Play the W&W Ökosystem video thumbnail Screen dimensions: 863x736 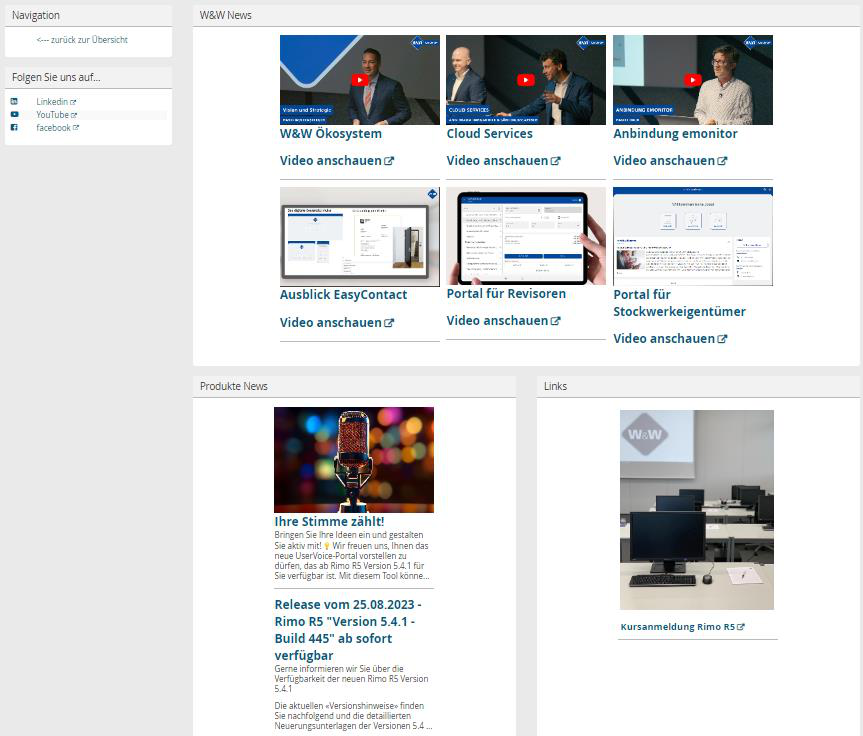tap(359, 80)
